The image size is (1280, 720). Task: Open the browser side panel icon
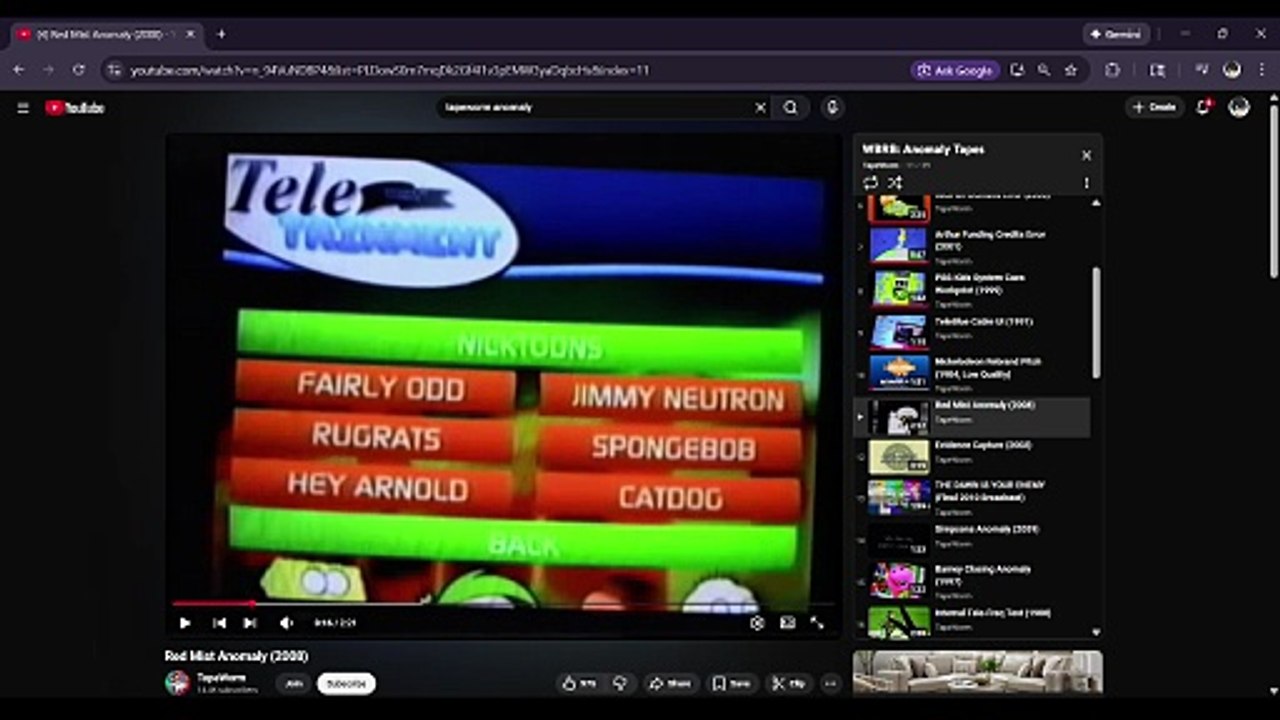1157,70
